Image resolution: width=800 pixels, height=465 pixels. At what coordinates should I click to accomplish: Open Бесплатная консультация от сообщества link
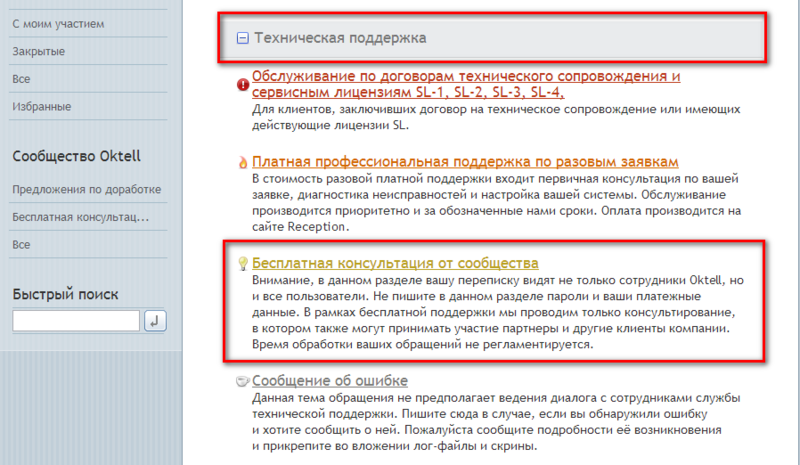pyautogui.click(x=395, y=263)
